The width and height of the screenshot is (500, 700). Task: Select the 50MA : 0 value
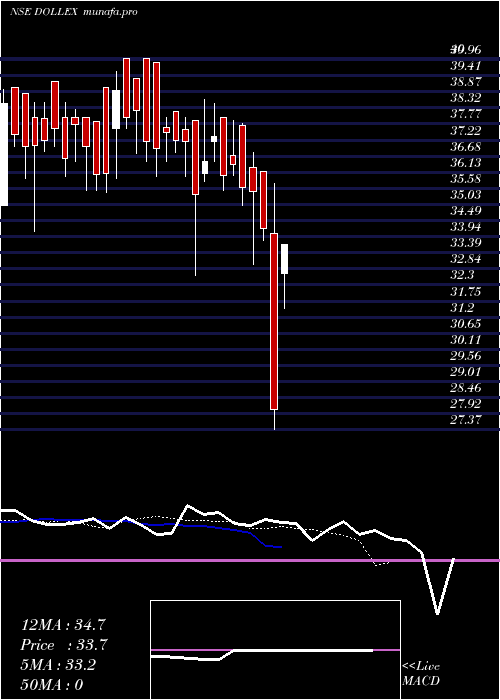tap(52, 685)
